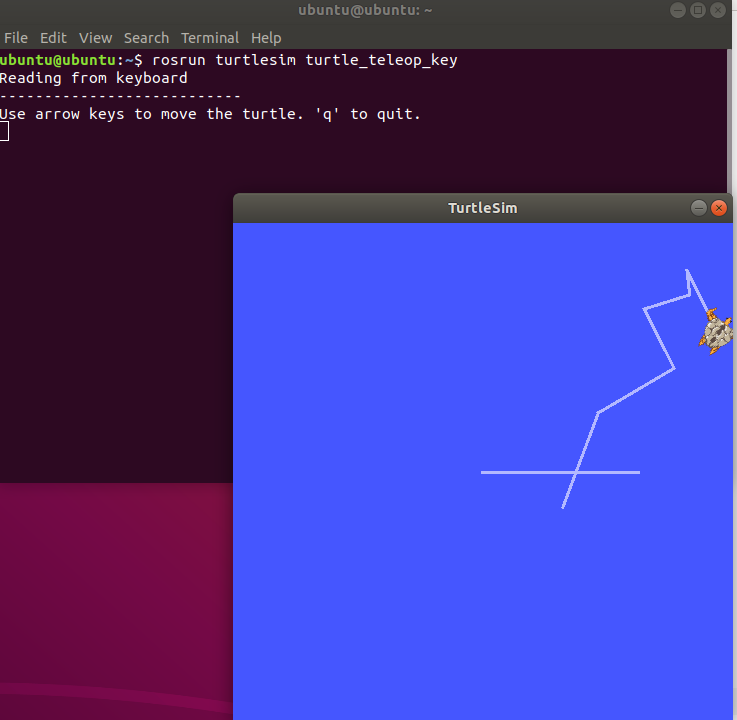Click the 'Use arrow keys to move the turtle' line
The image size is (737, 720).
coord(210,114)
